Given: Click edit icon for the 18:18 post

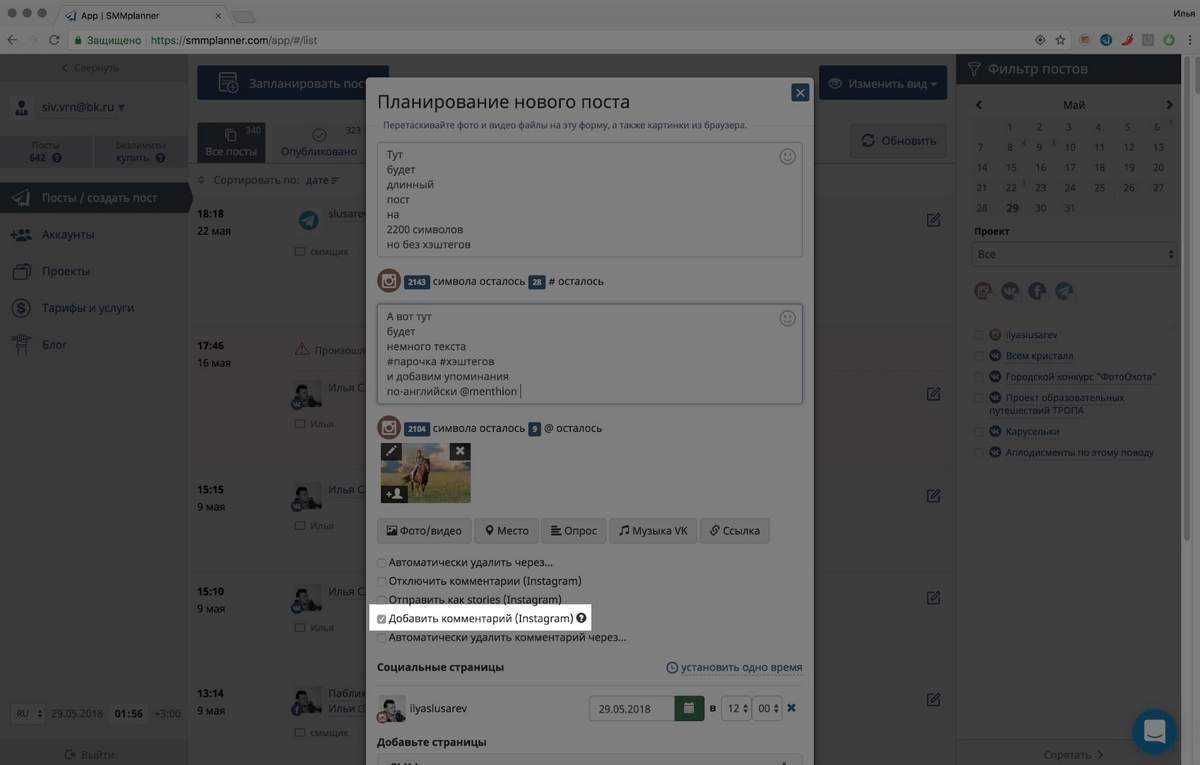Looking at the screenshot, I should pyautogui.click(x=933, y=220).
